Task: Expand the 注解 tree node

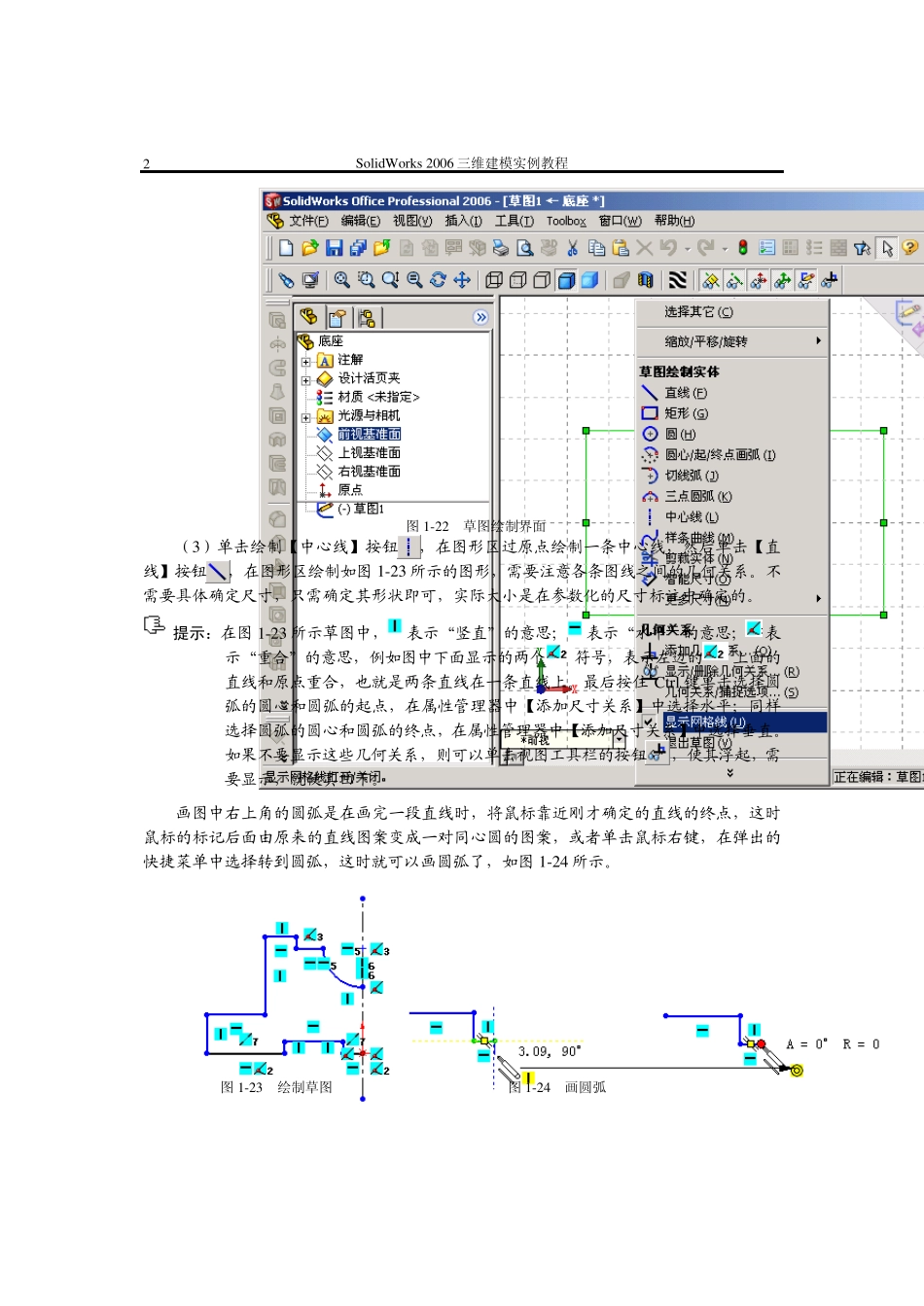Action: 305,361
